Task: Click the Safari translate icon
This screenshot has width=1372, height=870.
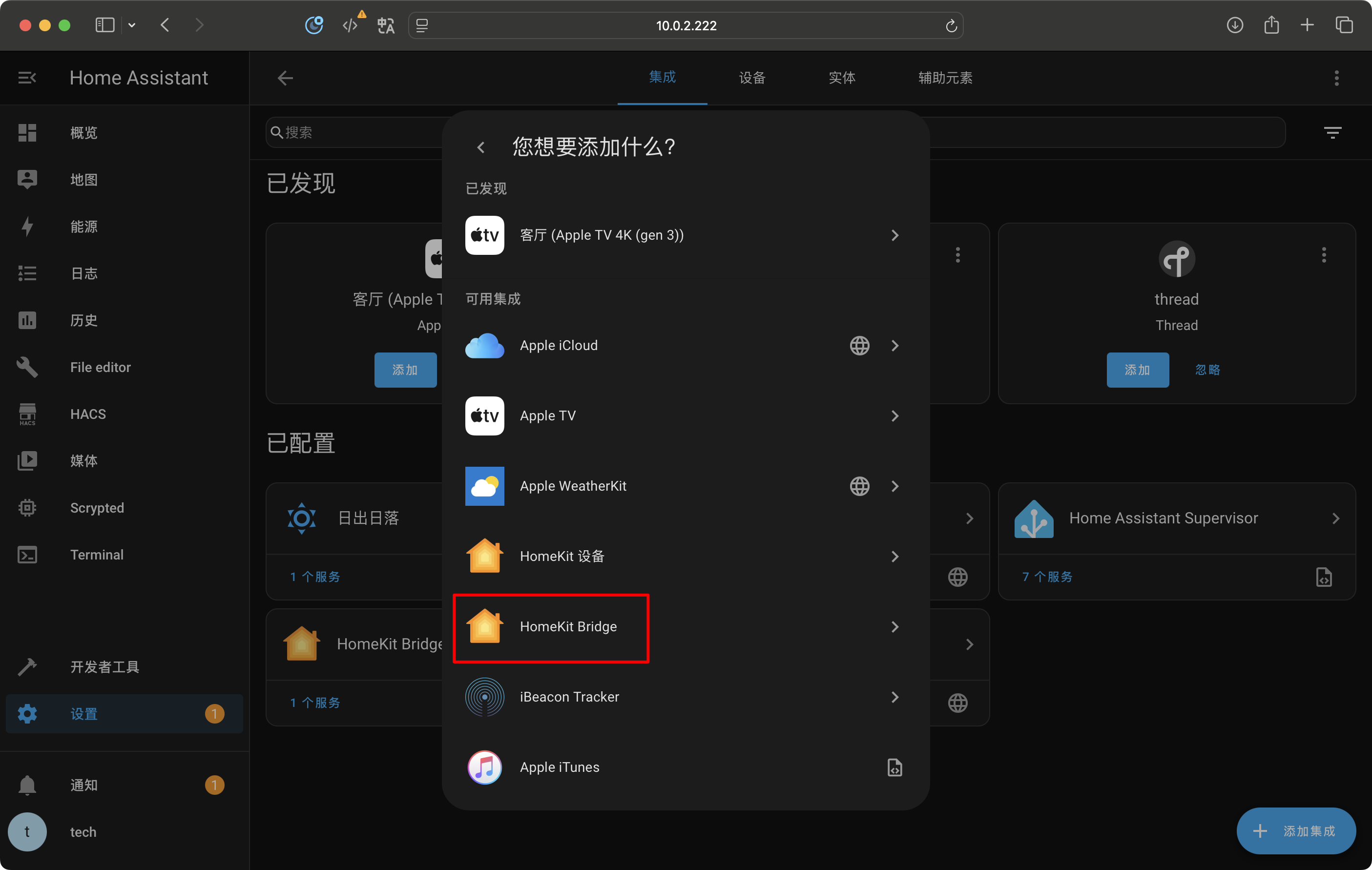Action: coord(386,26)
